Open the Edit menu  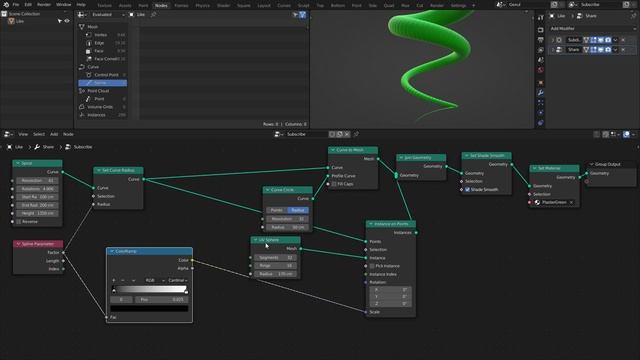[28, 4]
